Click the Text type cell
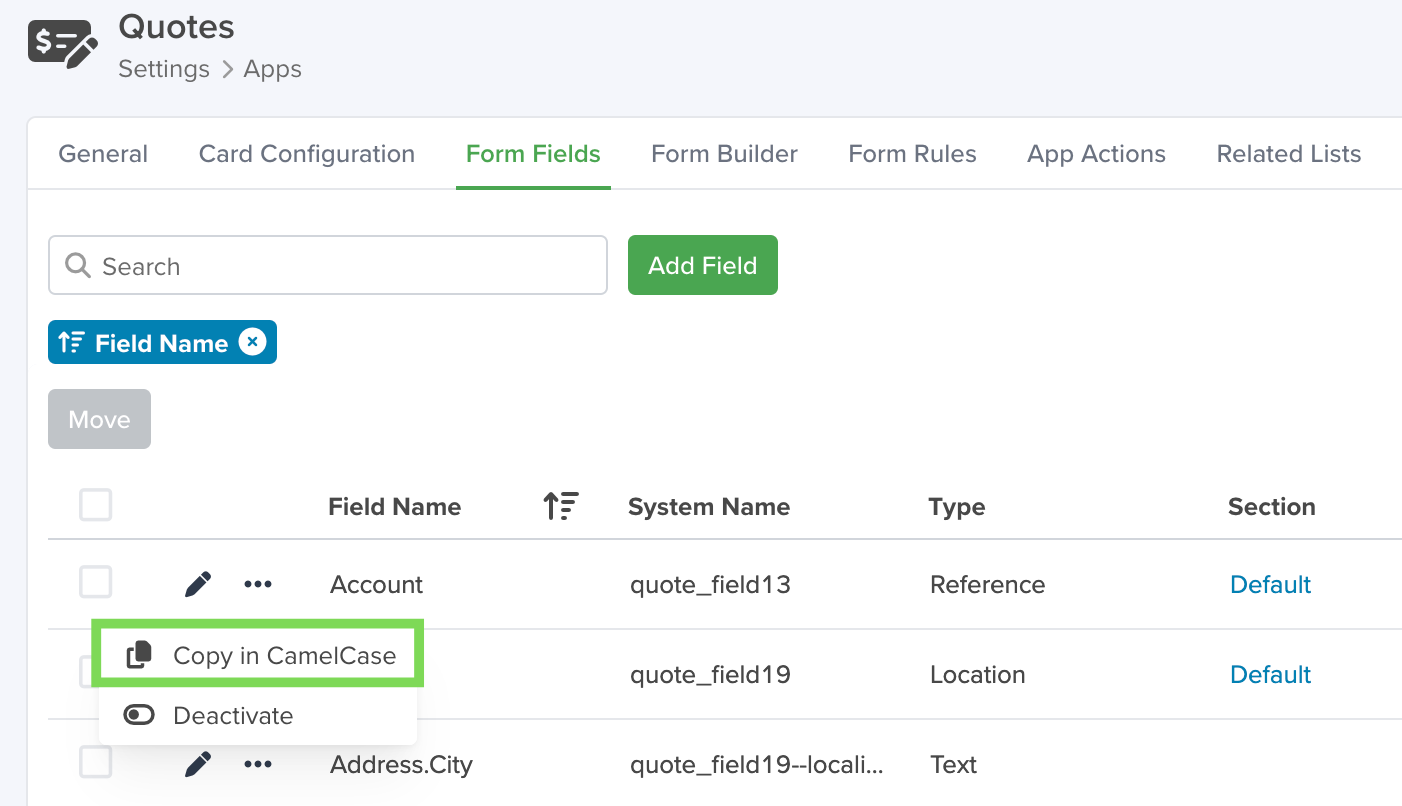Image resolution: width=1402 pixels, height=806 pixels. pos(953,764)
